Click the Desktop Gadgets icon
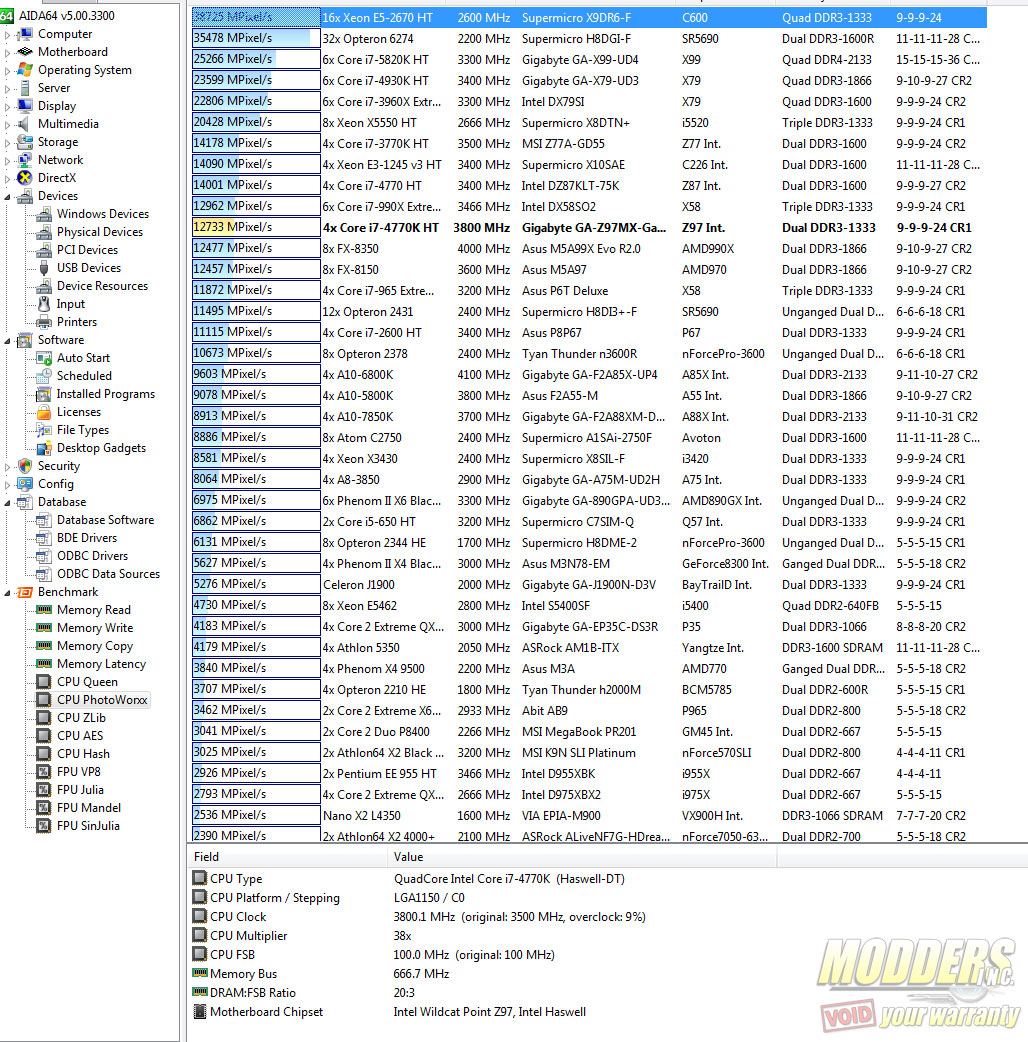Screen dimensions: 1028x1042 pos(44,448)
